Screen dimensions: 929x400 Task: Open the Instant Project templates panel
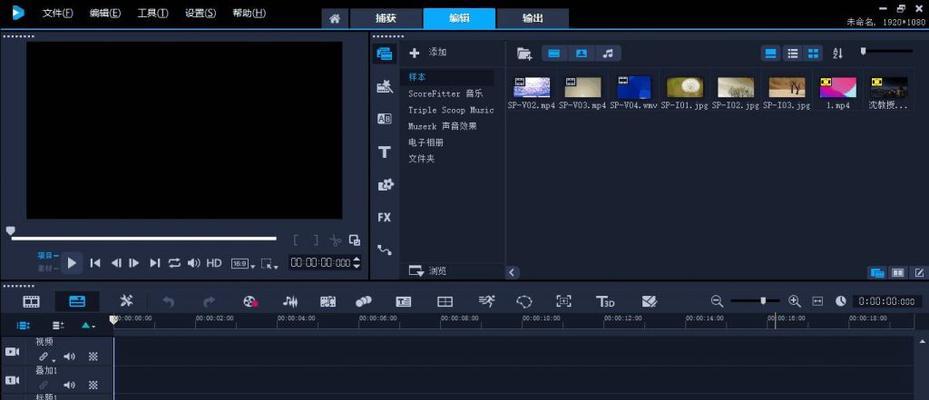pyautogui.click(x=385, y=87)
